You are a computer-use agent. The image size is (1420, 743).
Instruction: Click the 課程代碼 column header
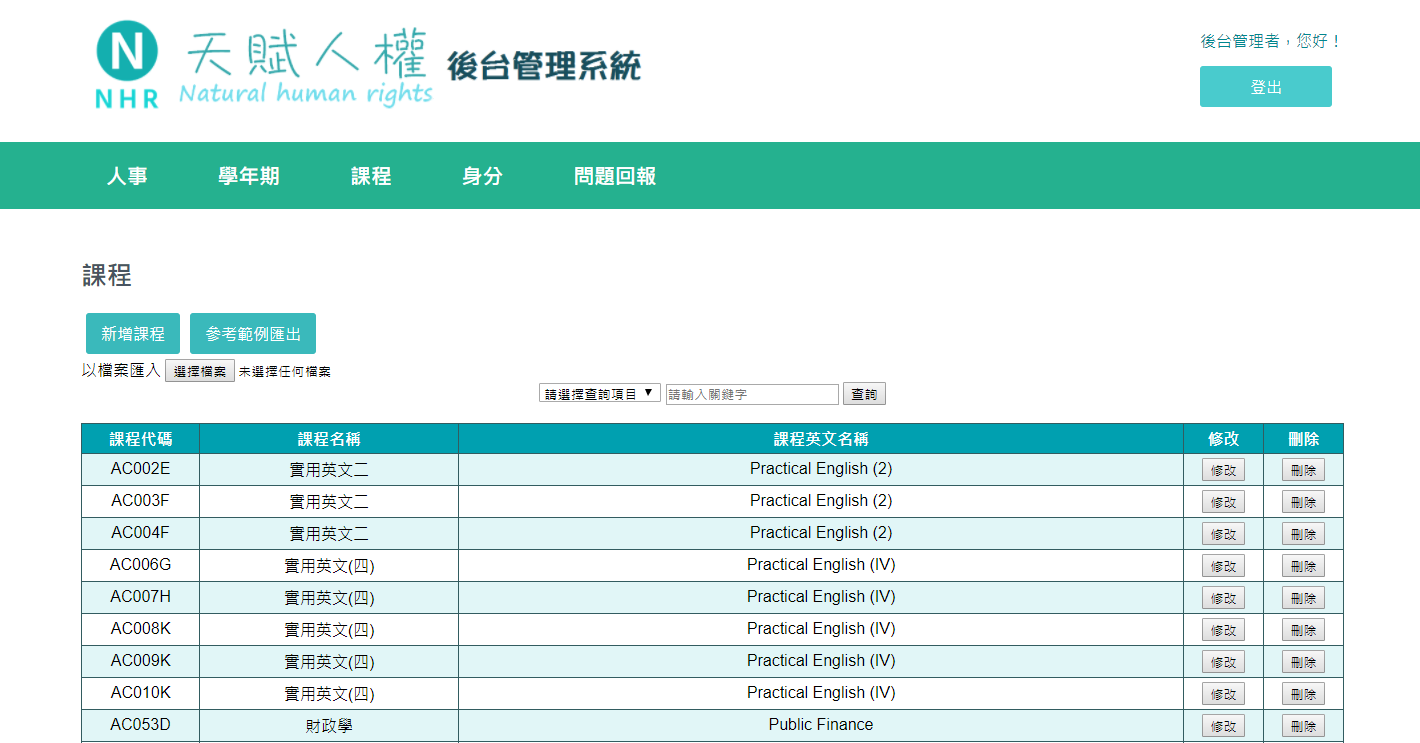(x=141, y=439)
